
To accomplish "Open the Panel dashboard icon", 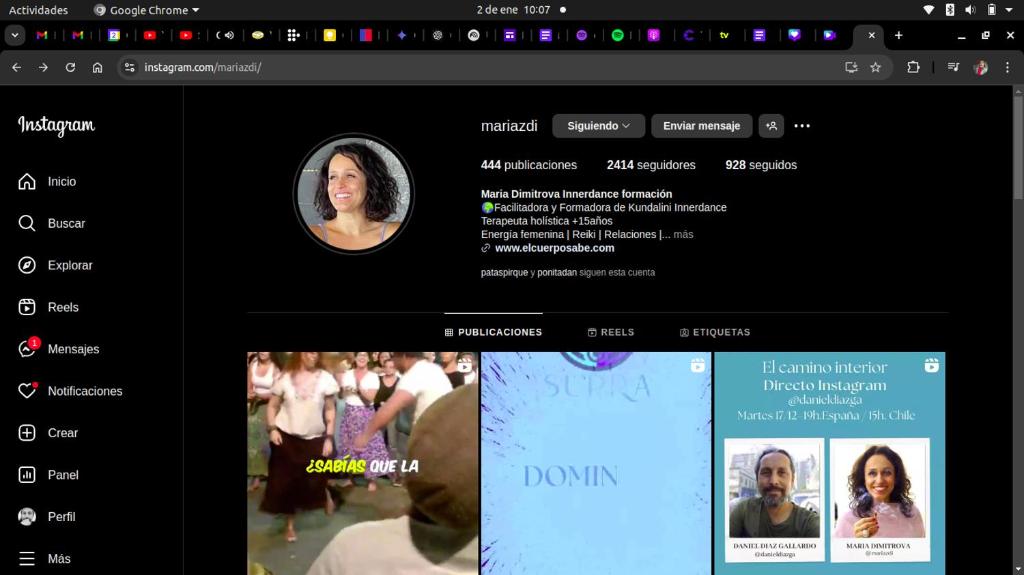I will pos(27,475).
